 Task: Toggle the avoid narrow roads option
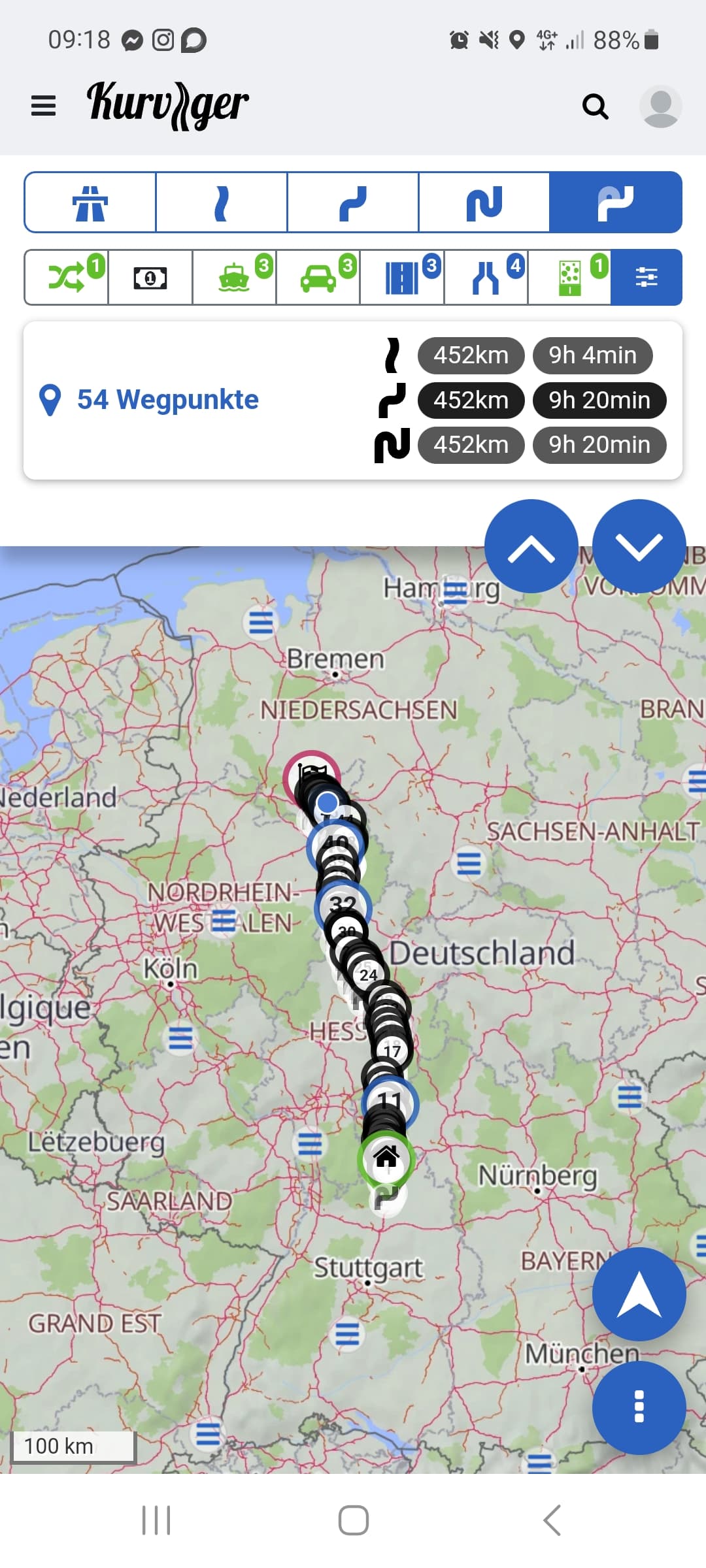(486, 278)
